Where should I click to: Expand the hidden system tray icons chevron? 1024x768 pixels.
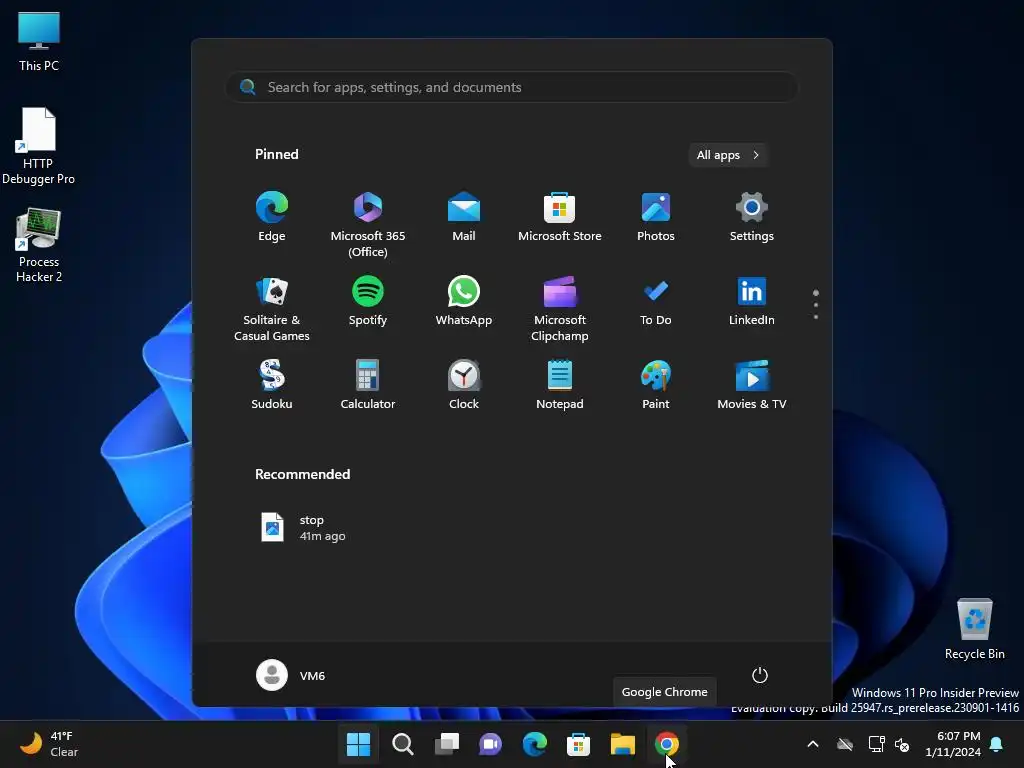813,744
